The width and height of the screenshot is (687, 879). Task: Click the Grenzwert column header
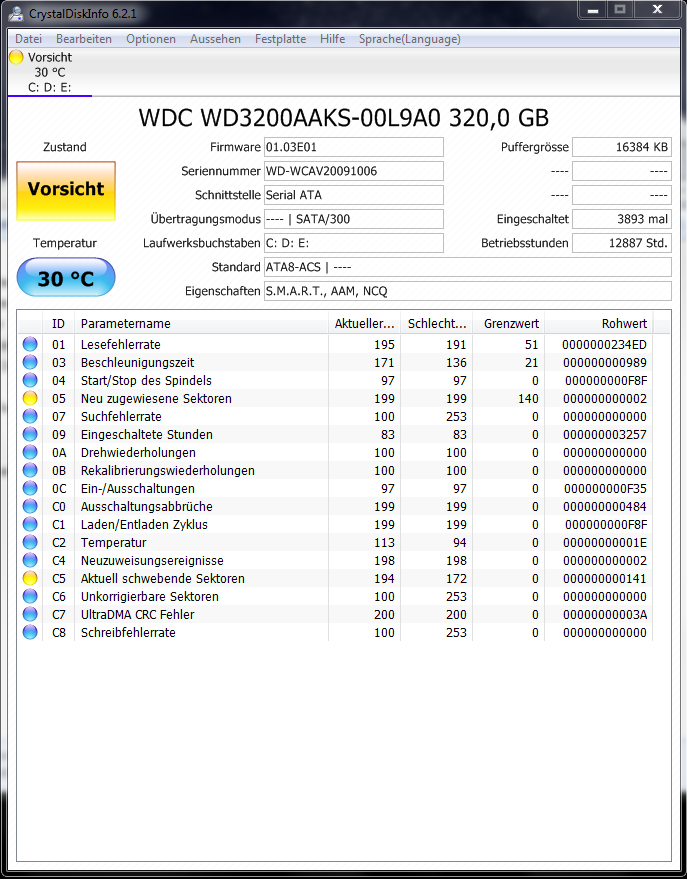(x=508, y=323)
